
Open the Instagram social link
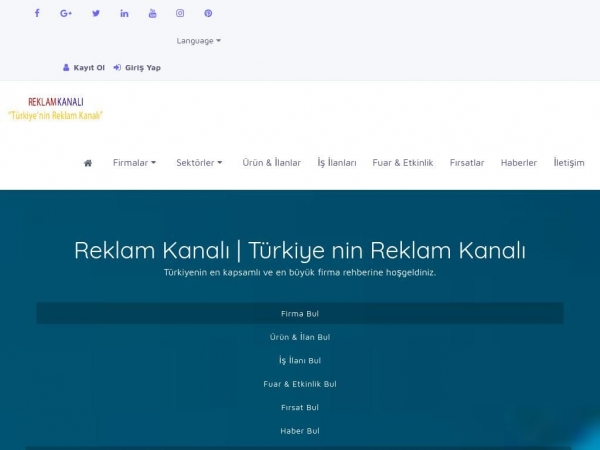tap(180, 13)
